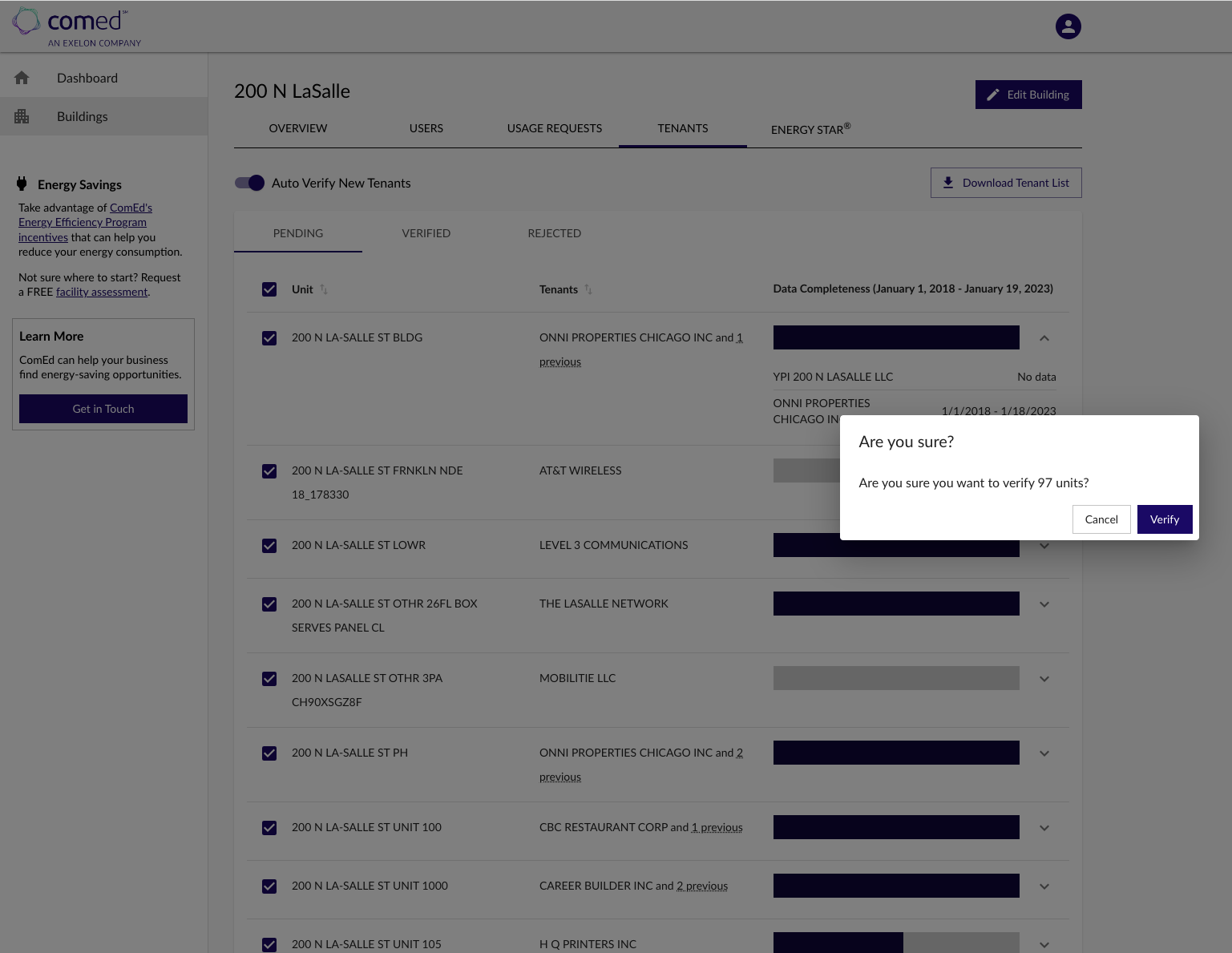This screenshot has width=1232, height=953.
Task: Uncheck OTHR 26FL BOX unit checkbox
Action: [x=269, y=604]
